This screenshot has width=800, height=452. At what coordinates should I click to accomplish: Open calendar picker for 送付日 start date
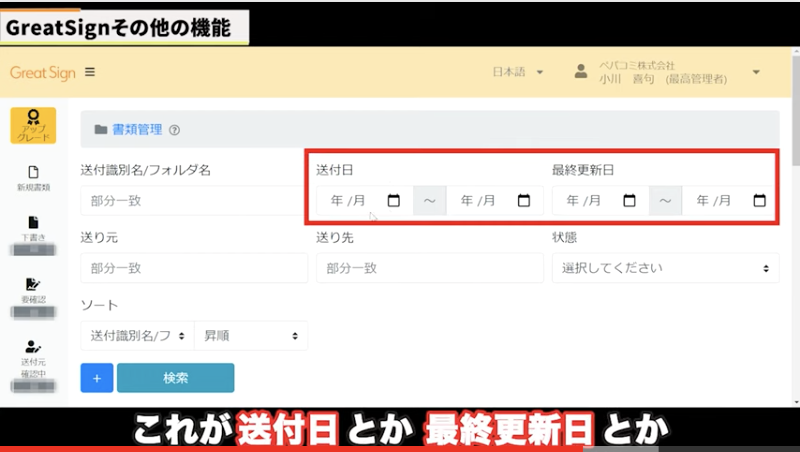point(393,201)
